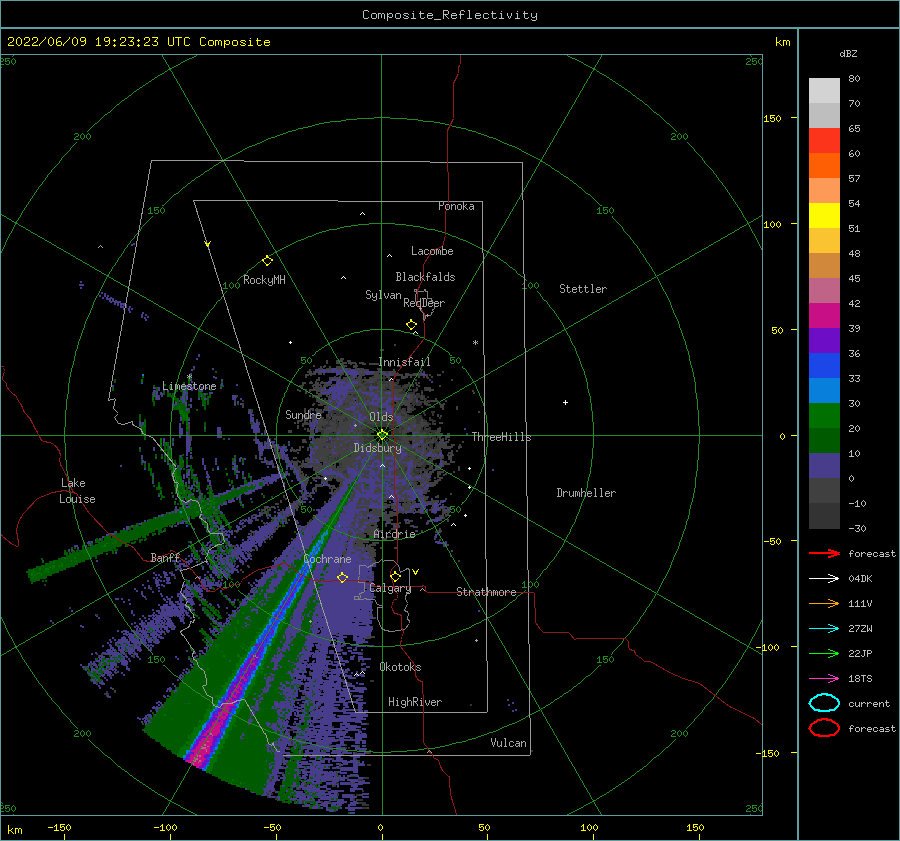The width and height of the screenshot is (900, 841).
Task: Click the Lacombe city label
Action: (x=432, y=251)
